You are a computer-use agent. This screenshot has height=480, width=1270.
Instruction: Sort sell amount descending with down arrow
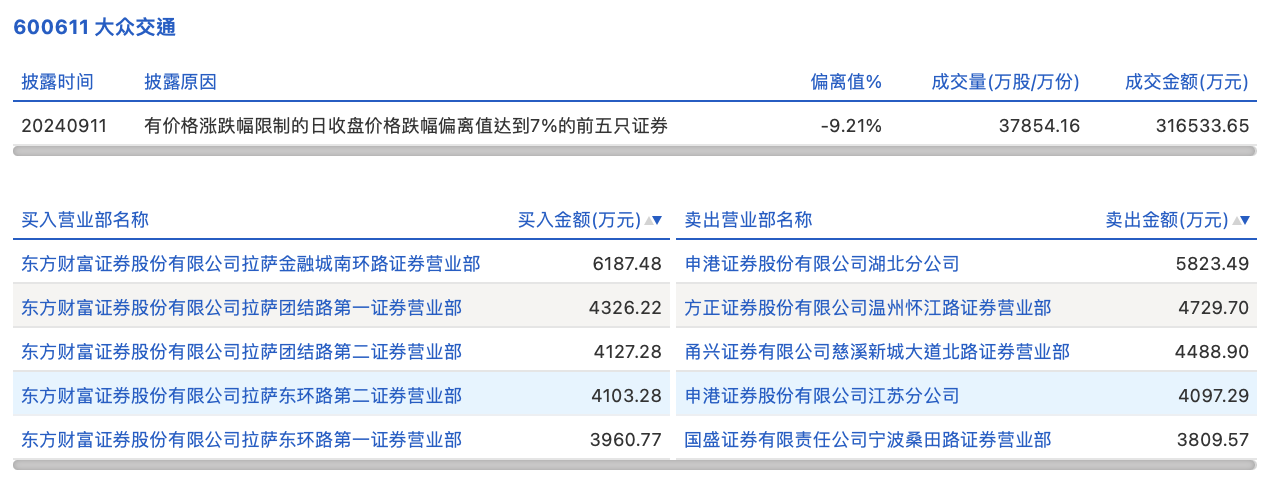[x=1245, y=221]
